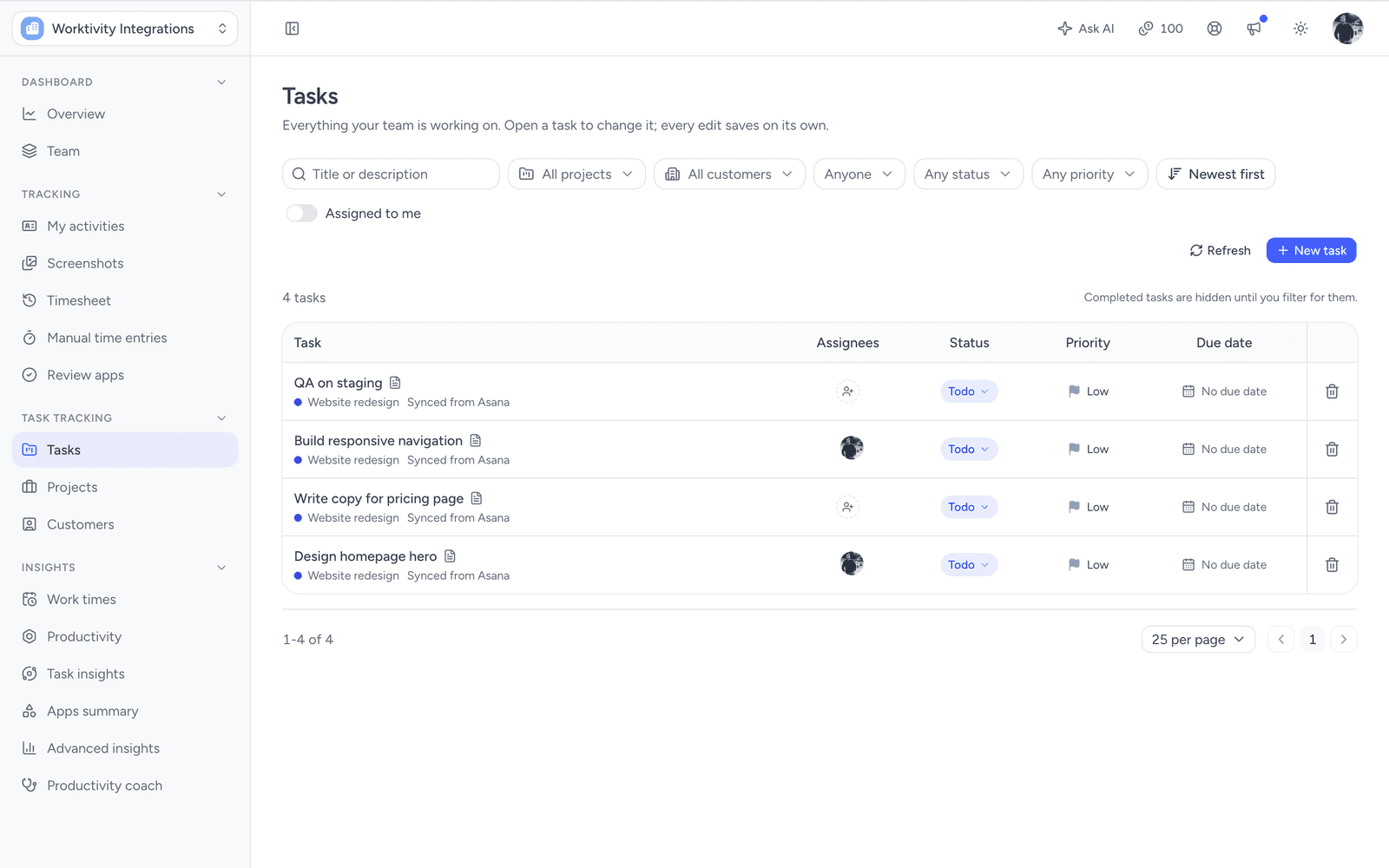Collapse the Dashboard sidebar section
Image resolution: width=1389 pixels, height=868 pixels.
(221, 82)
